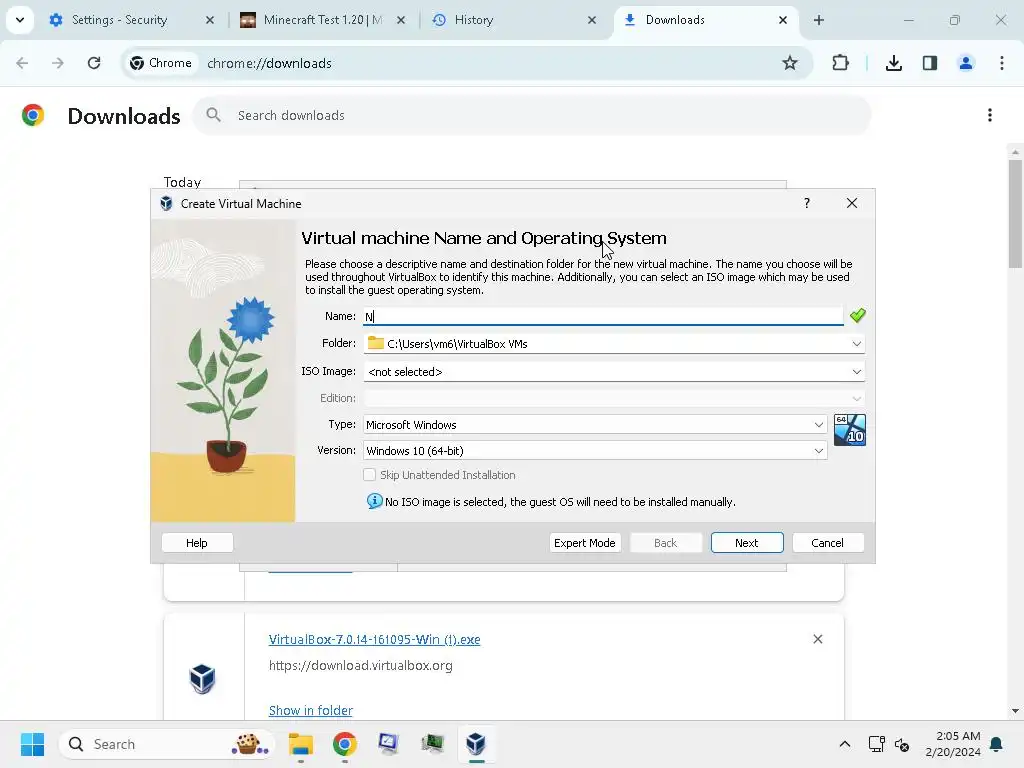Open the monitor app icon in the taskbar

pyautogui.click(x=389, y=744)
